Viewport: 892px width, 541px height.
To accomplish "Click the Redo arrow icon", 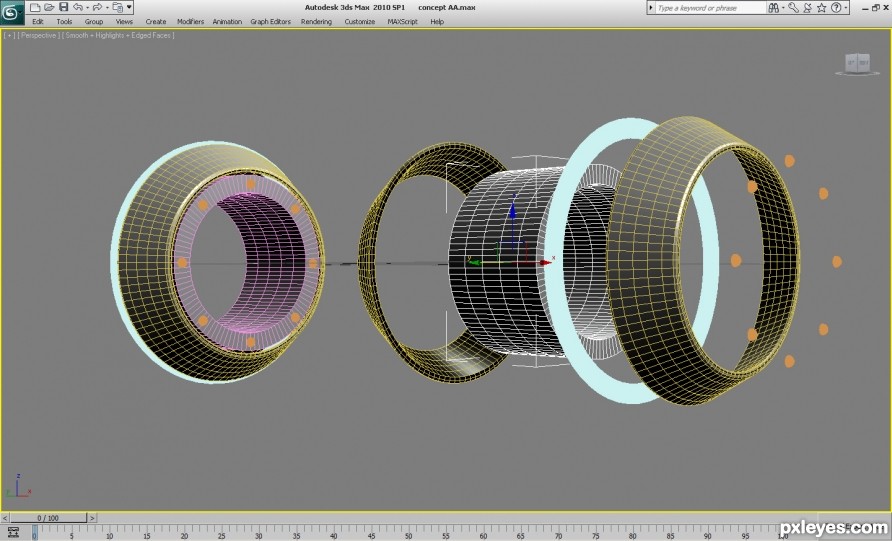I will [x=97, y=7].
